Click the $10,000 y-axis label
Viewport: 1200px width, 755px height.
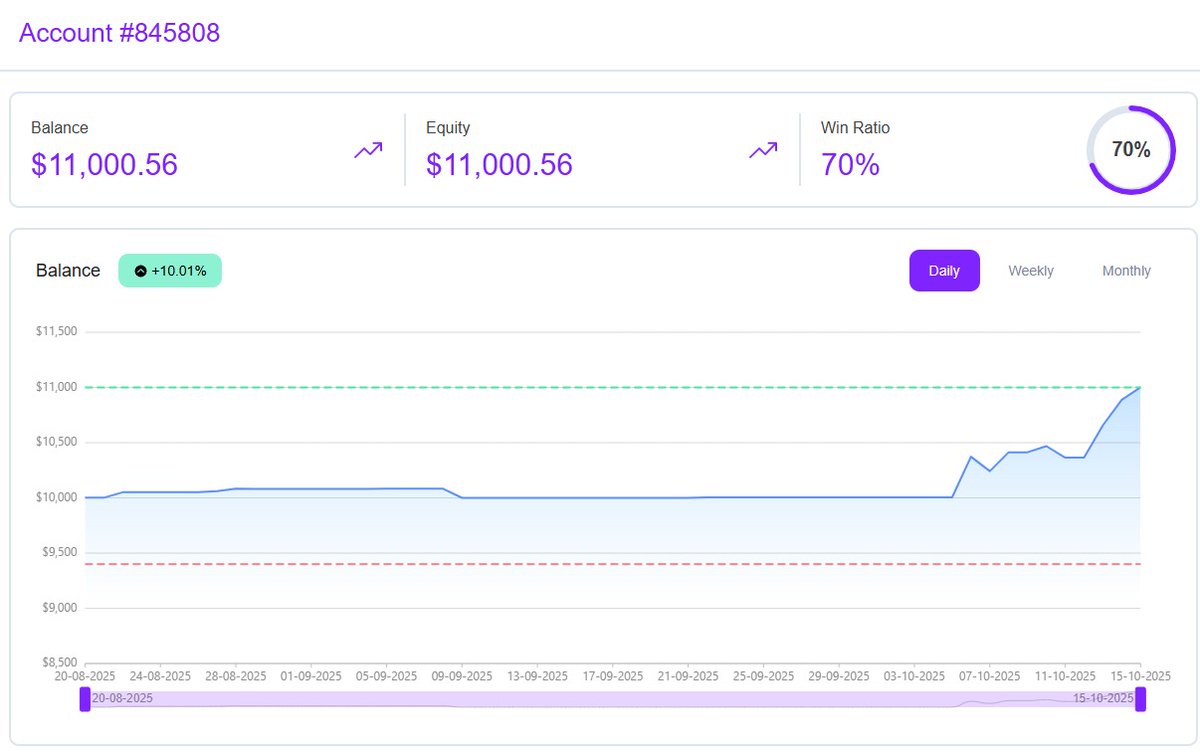coord(56,498)
